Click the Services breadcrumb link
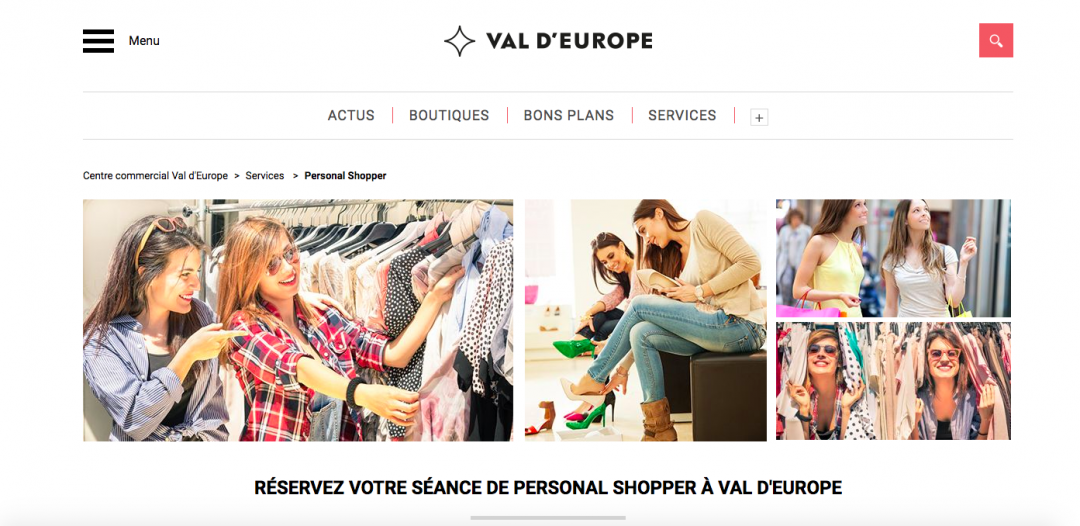1080x526 pixels. [264, 176]
